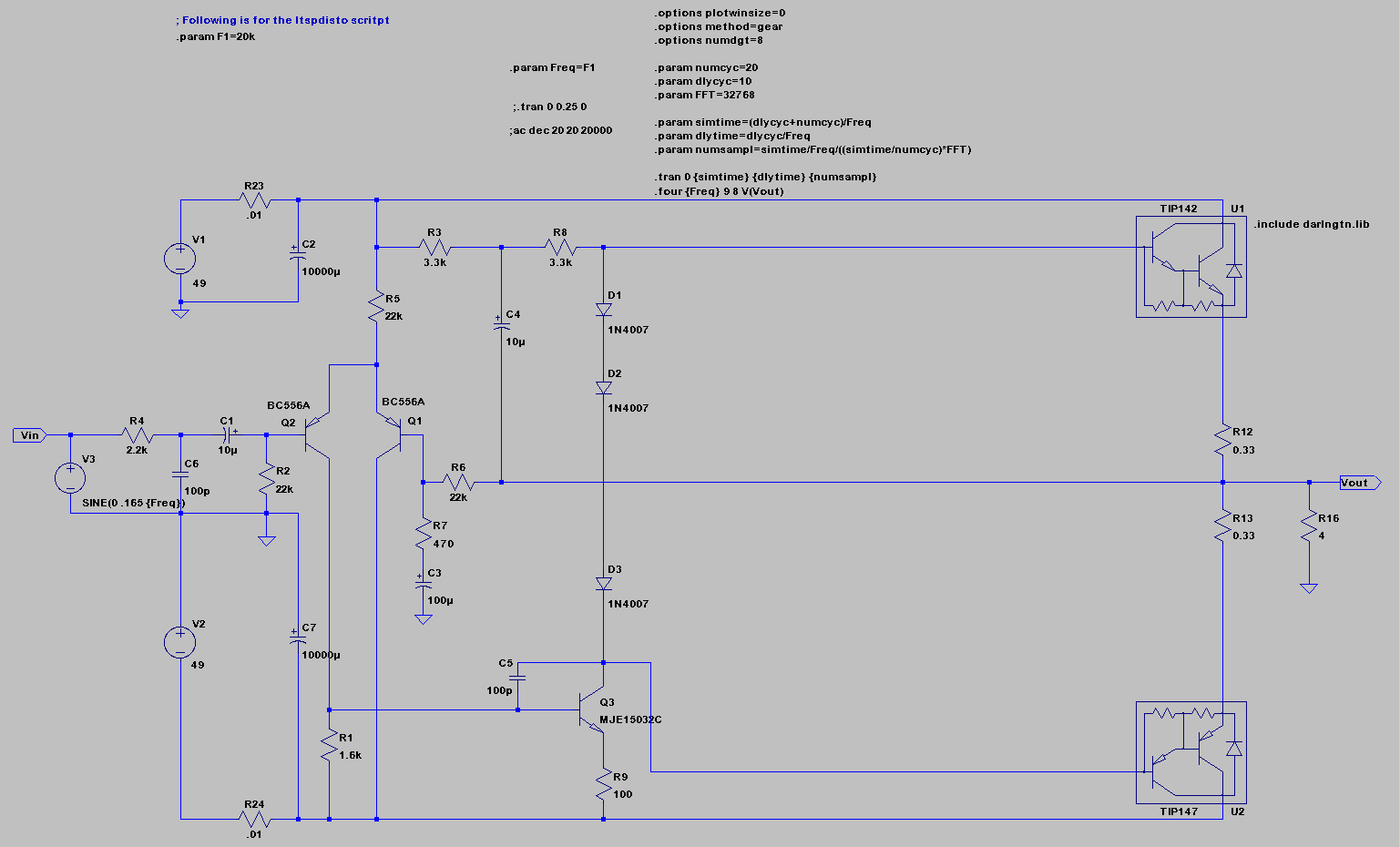Screen dimensions: 1400x847
Task: Click .param FFT=32768 directive
Action: tap(705, 95)
